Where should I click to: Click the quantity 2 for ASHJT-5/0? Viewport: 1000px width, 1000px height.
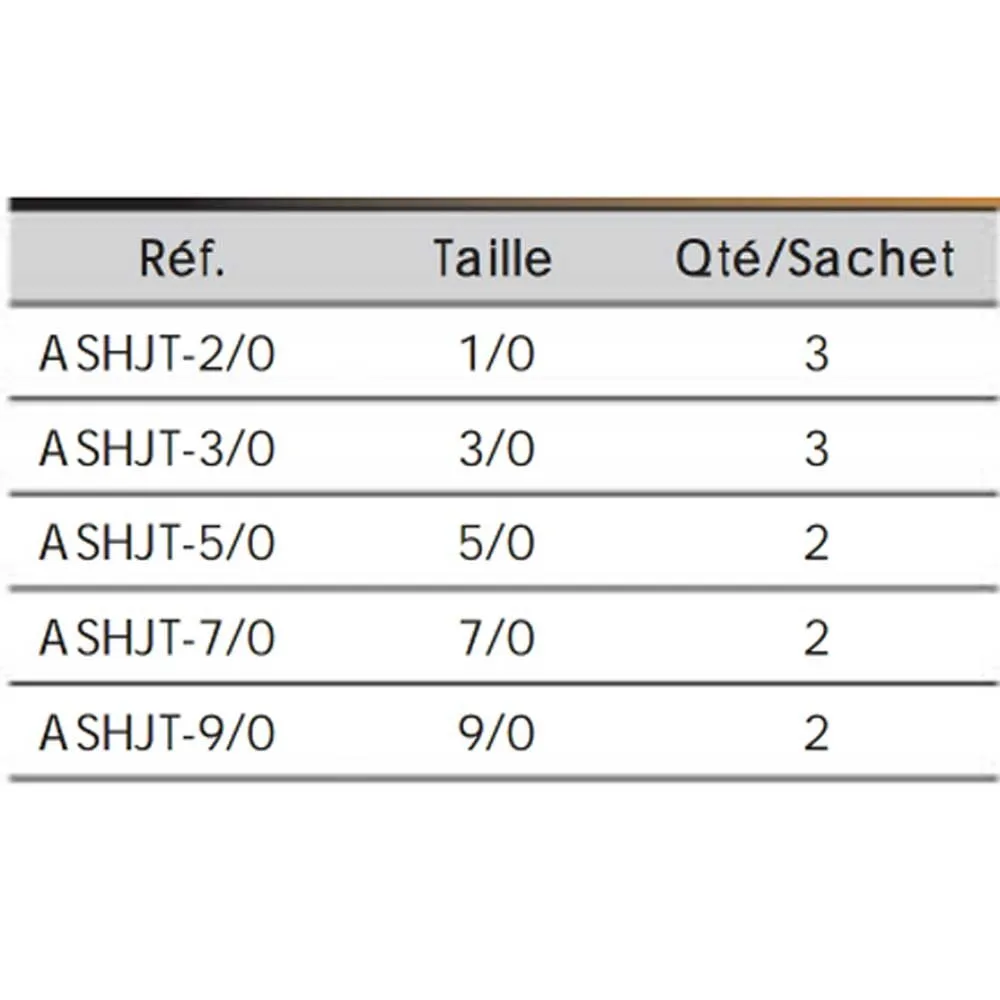817,545
